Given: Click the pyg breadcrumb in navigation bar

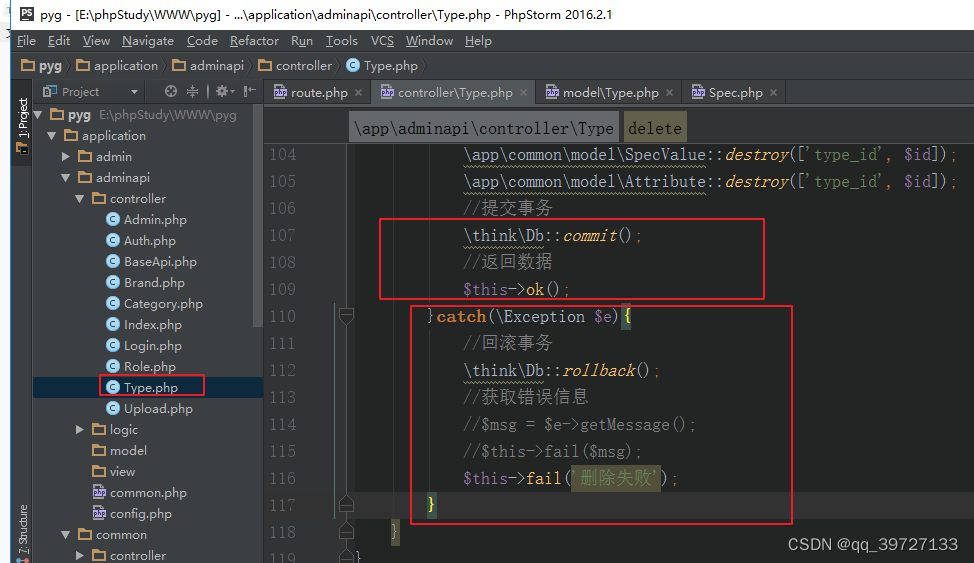Looking at the screenshot, I should [42, 66].
